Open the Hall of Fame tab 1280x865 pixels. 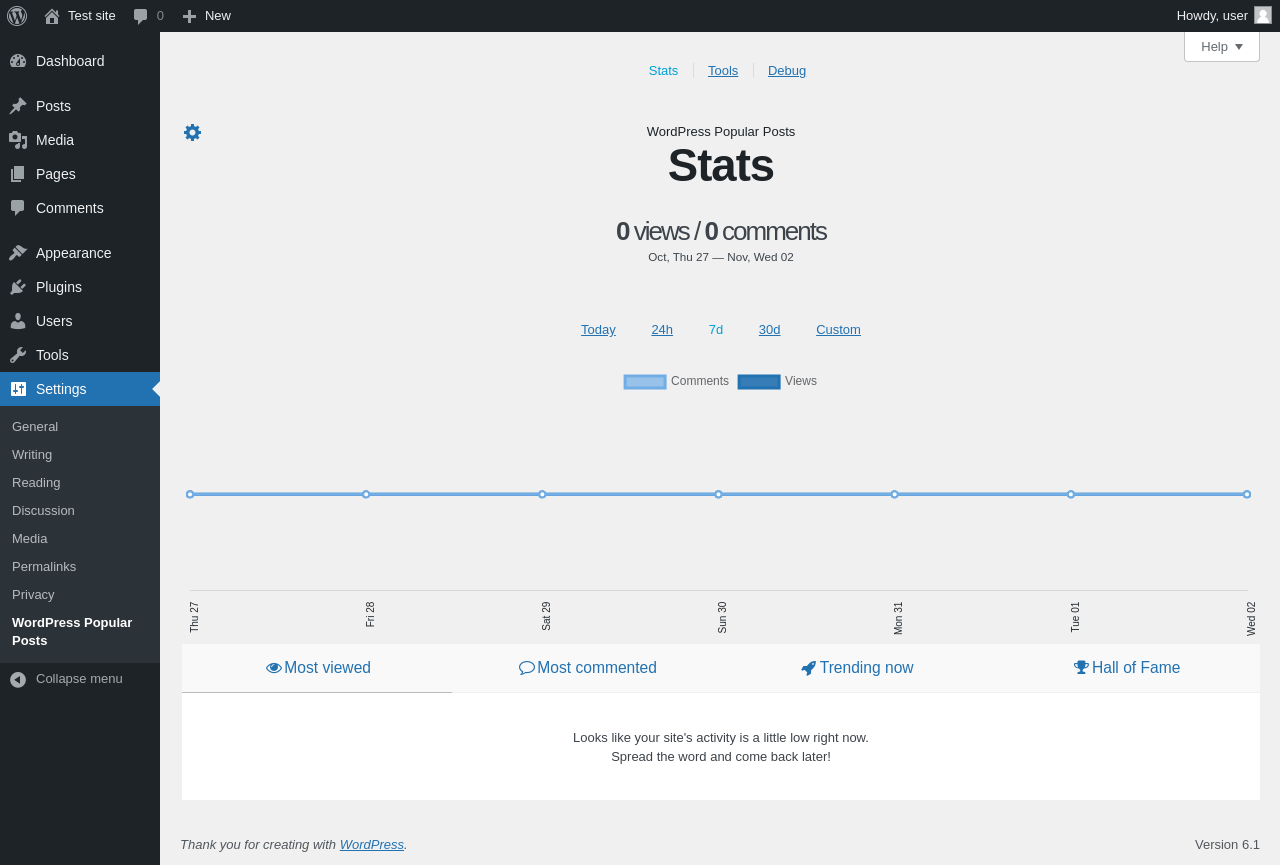click(x=1126, y=668)
